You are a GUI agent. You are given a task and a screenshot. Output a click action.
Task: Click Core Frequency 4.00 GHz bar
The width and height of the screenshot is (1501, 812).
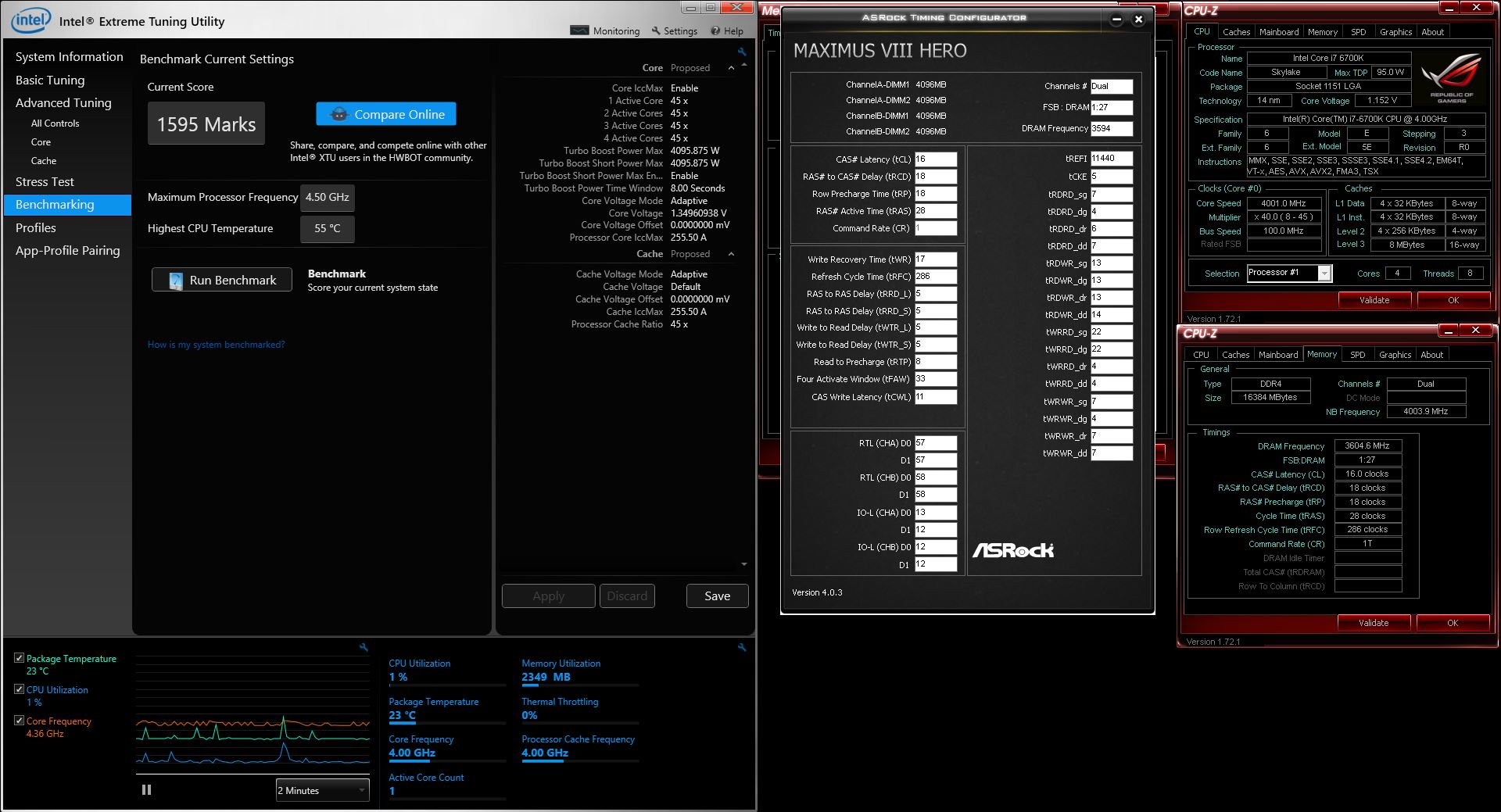(447, 761)
